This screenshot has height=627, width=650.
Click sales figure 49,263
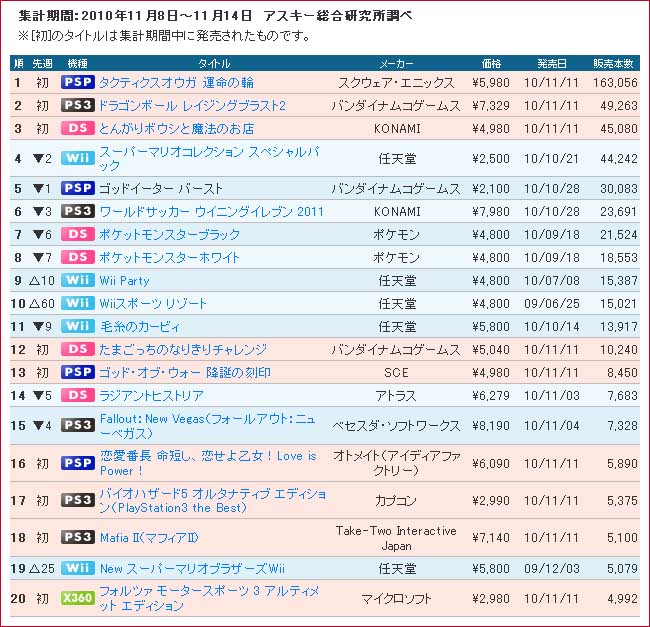point(619,106)
